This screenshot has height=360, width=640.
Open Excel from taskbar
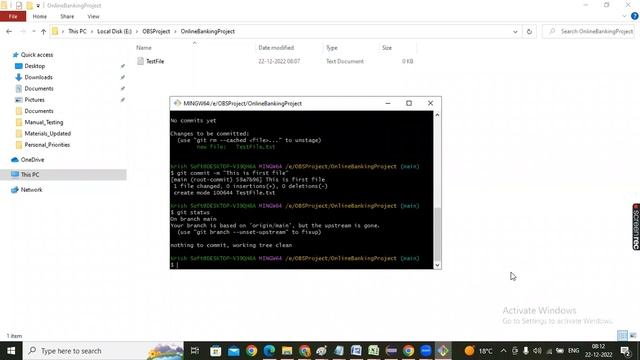click(373, 351)
